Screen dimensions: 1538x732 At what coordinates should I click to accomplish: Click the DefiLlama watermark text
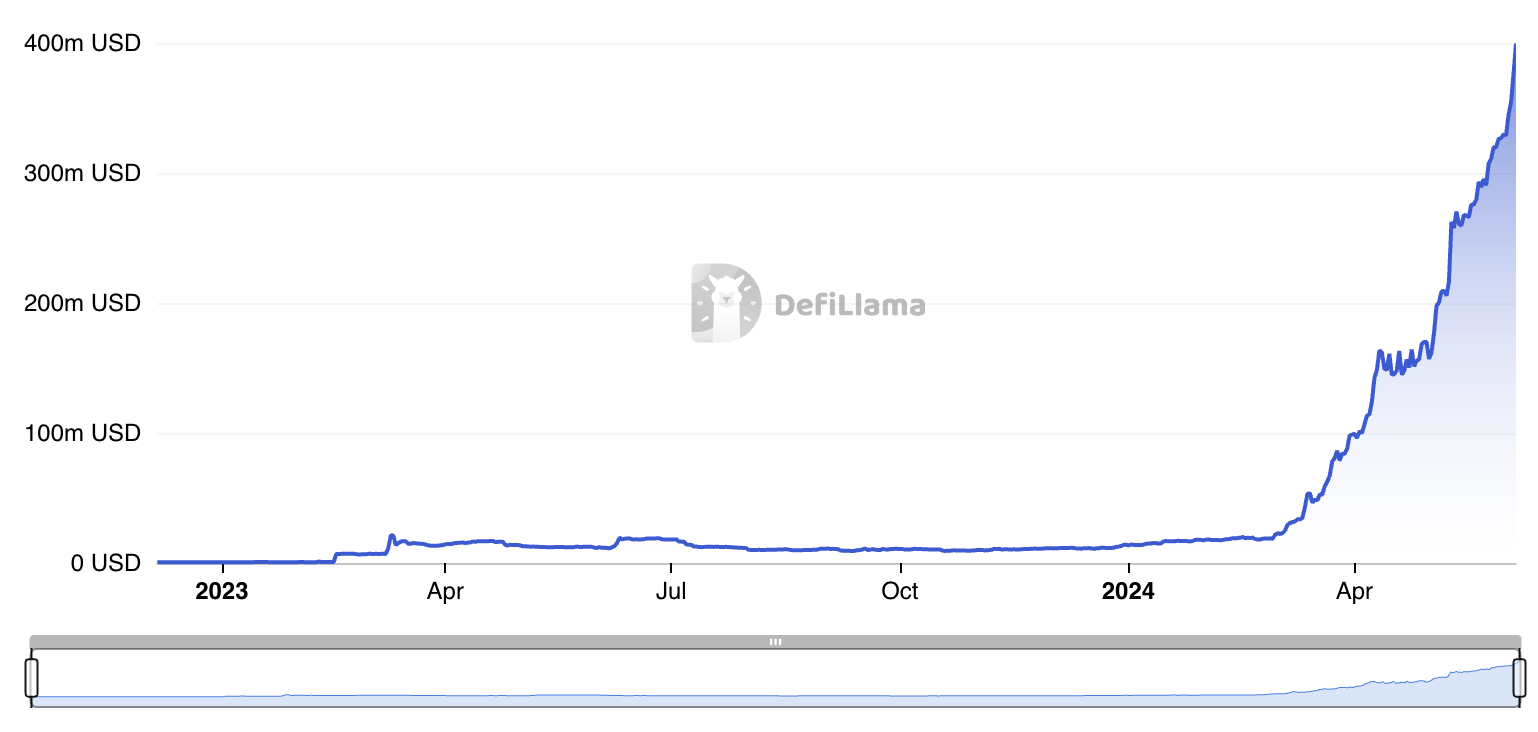point(850,305)
